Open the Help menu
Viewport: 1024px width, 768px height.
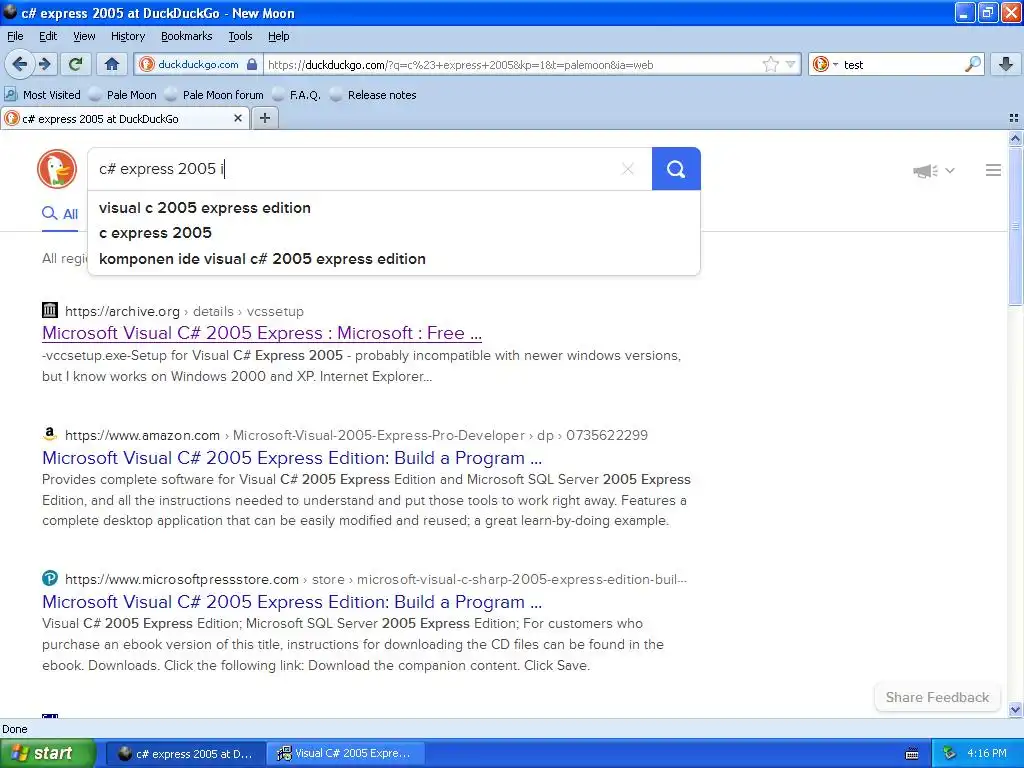[278, 36]
